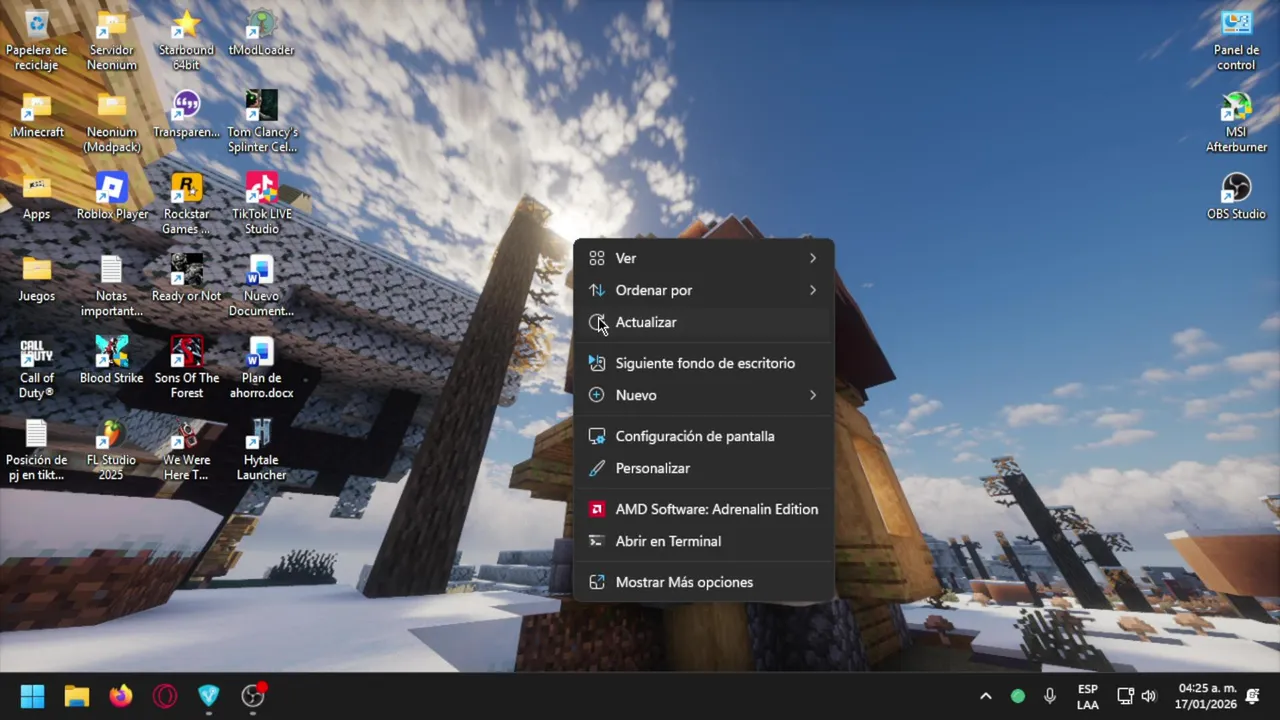Open the notification bell icon
Viewport: 1280px width, 720px height.
1253,696
